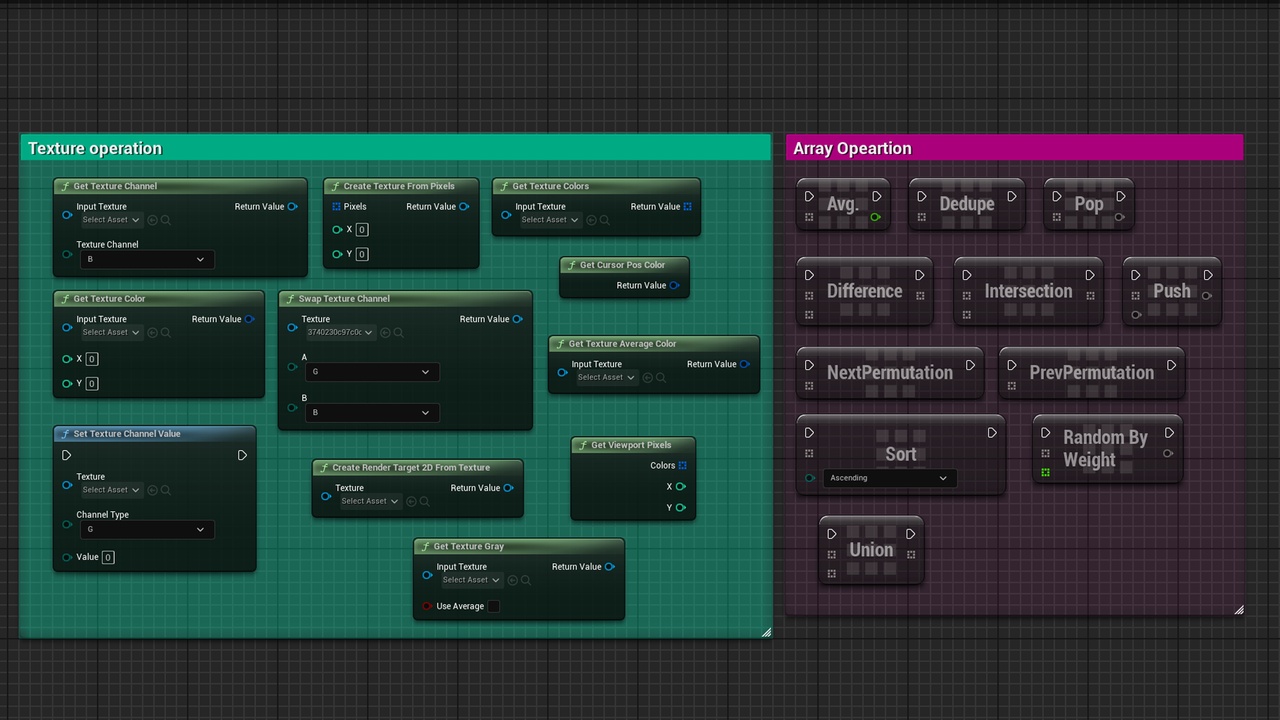The height and width of the screenshot is (720, 1280).
Task: Select Get Cursor Pos Color node title
Action: tap(622, 265)
